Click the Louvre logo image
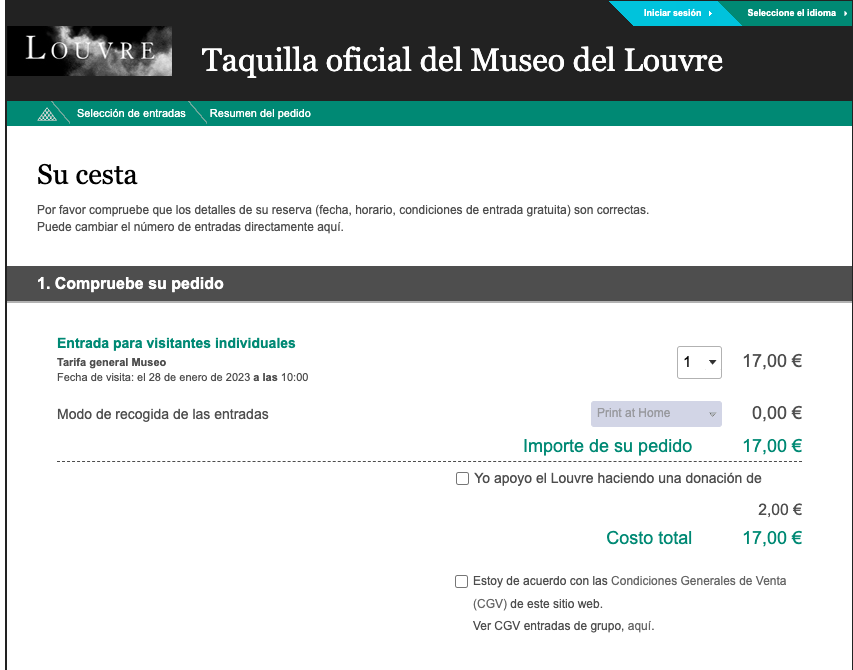Viewport: 853px width, 670px height. [89, 51]
